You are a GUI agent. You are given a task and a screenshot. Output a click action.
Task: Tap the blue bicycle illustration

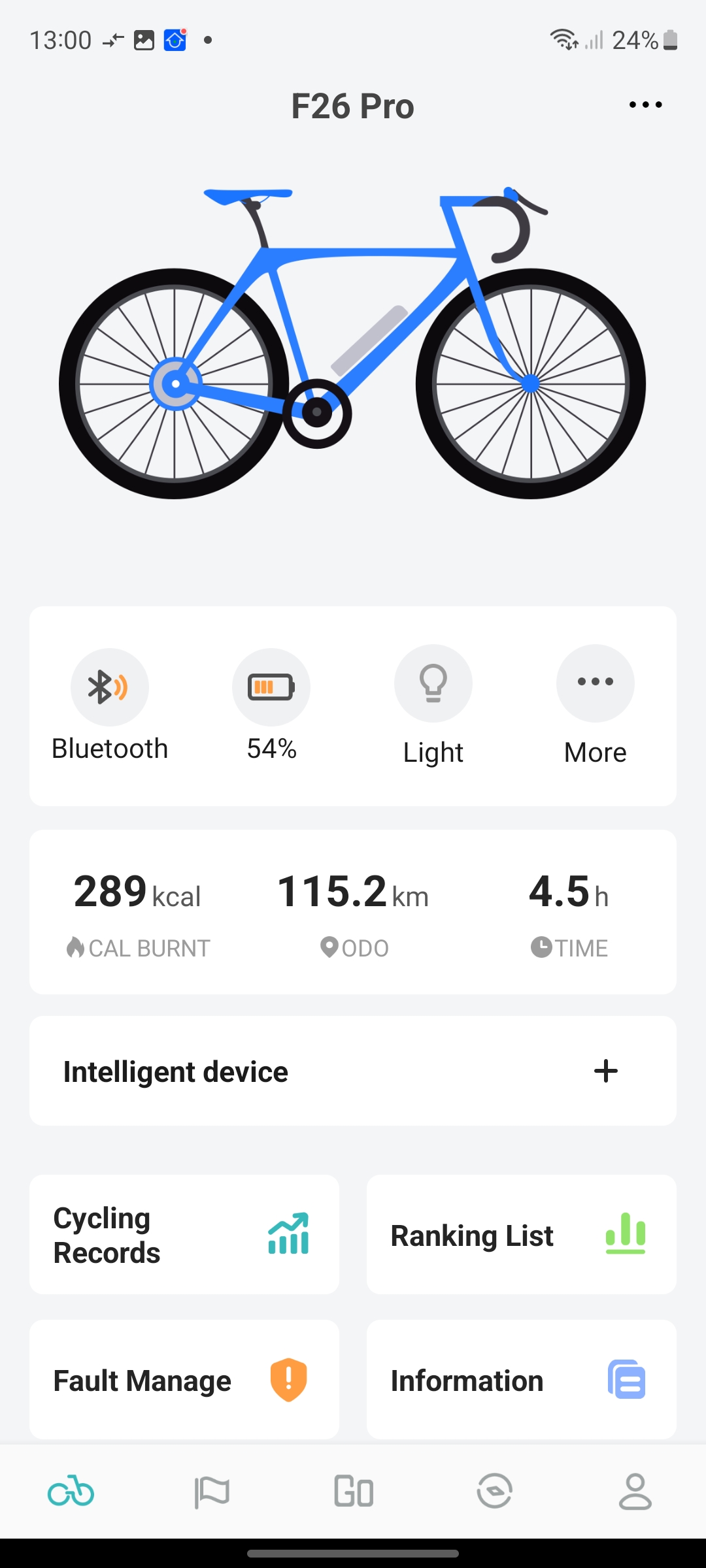(x=353, y=343)
